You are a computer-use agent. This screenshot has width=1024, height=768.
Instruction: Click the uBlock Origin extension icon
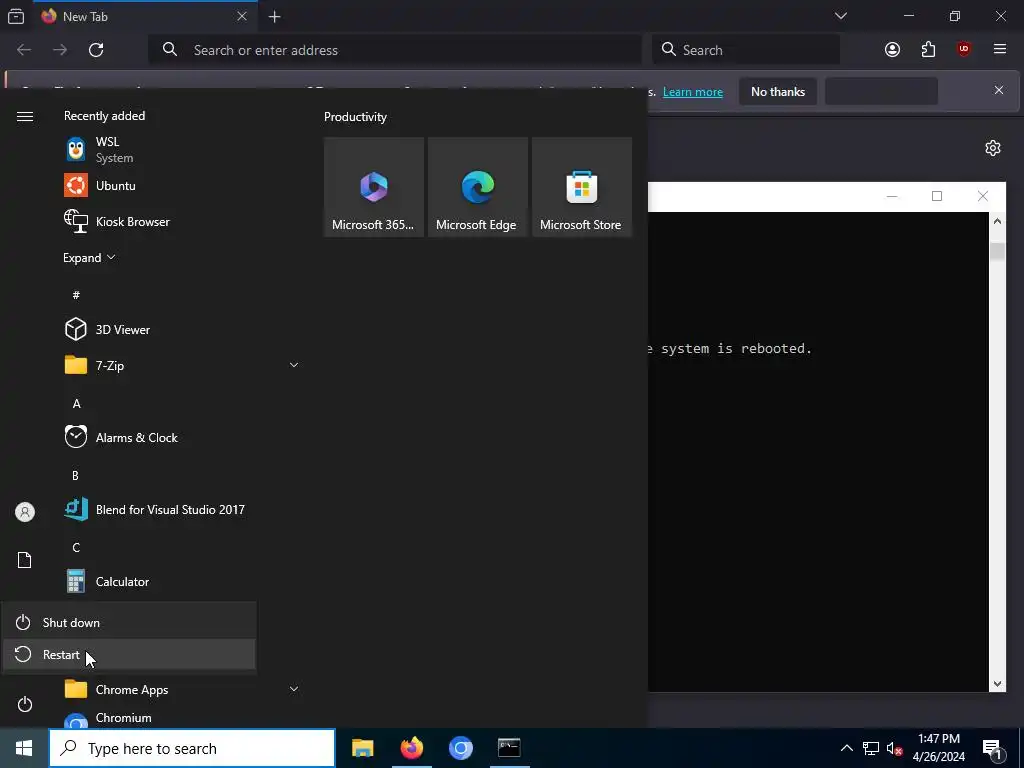(x=963, y=50)
